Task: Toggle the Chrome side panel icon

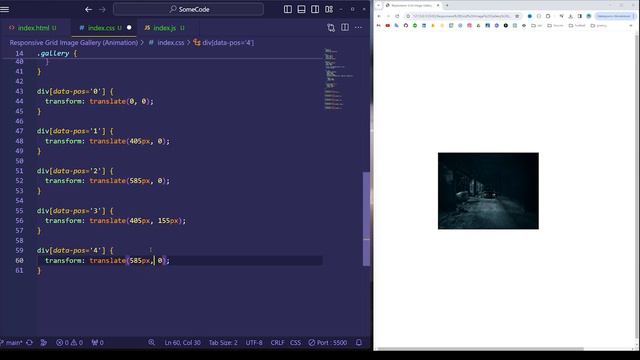Action: click(x=580, y=16)
